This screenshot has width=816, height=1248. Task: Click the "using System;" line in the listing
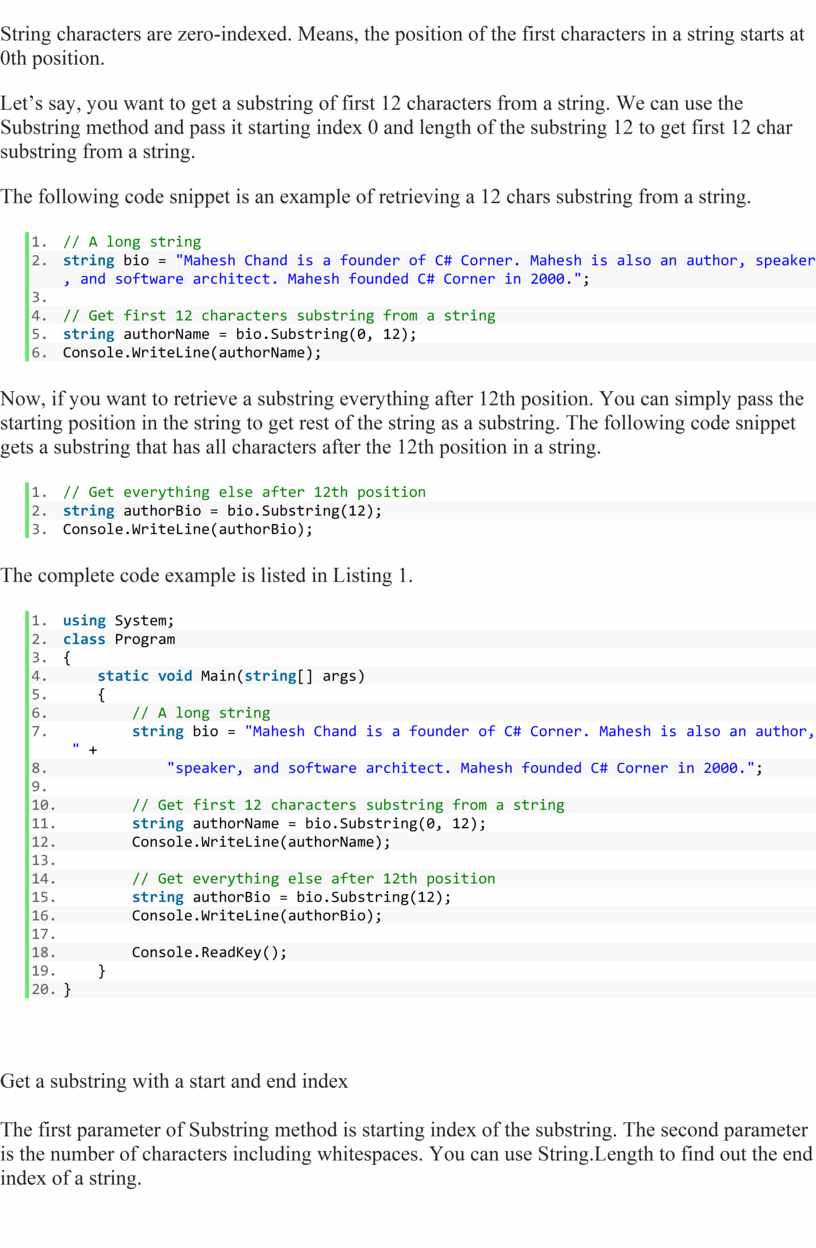[118, 621]
